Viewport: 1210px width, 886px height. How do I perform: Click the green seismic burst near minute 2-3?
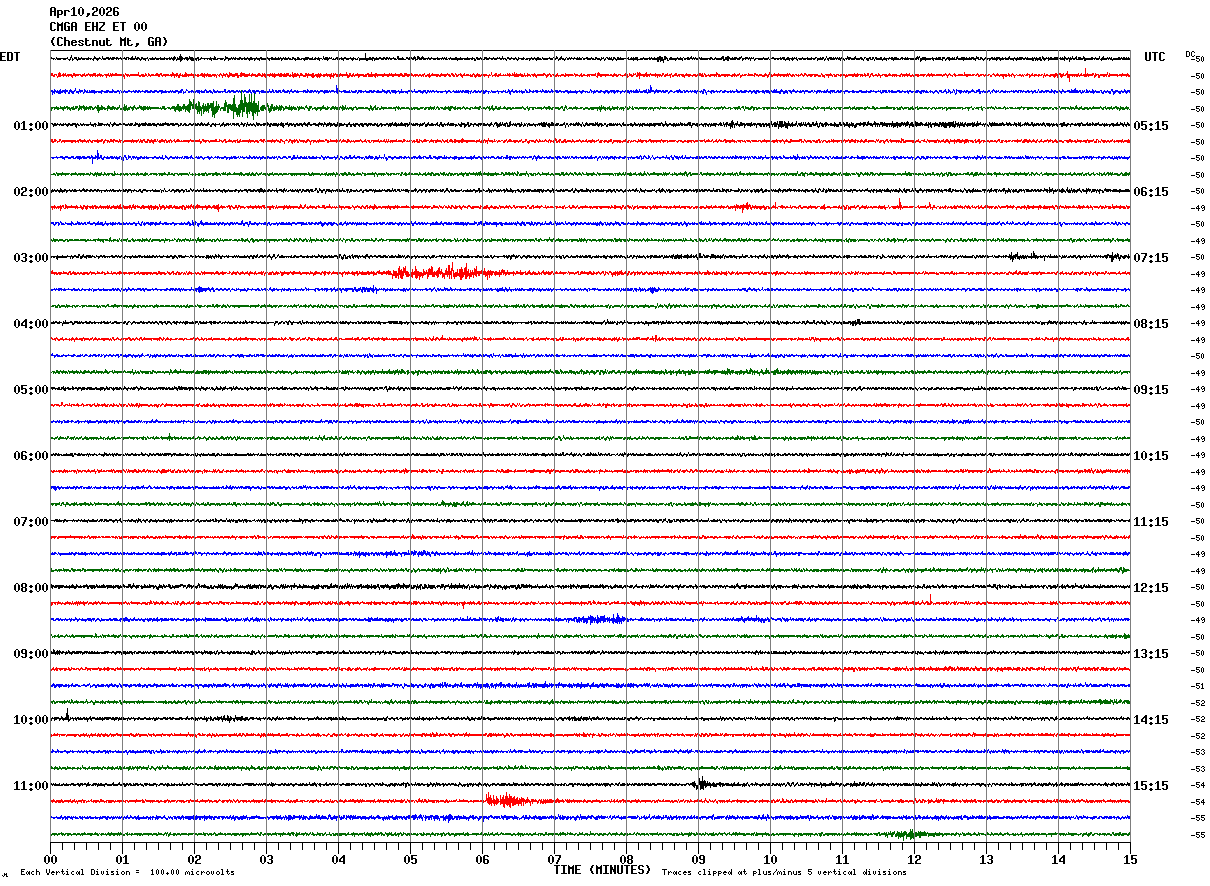point(222,106)
